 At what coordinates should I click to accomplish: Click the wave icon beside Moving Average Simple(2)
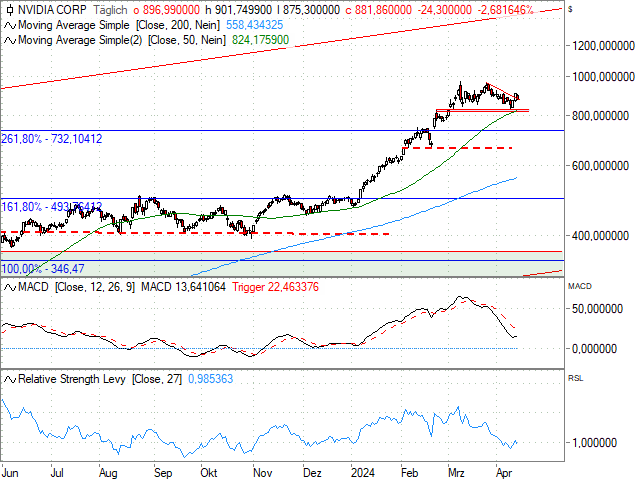10,40
